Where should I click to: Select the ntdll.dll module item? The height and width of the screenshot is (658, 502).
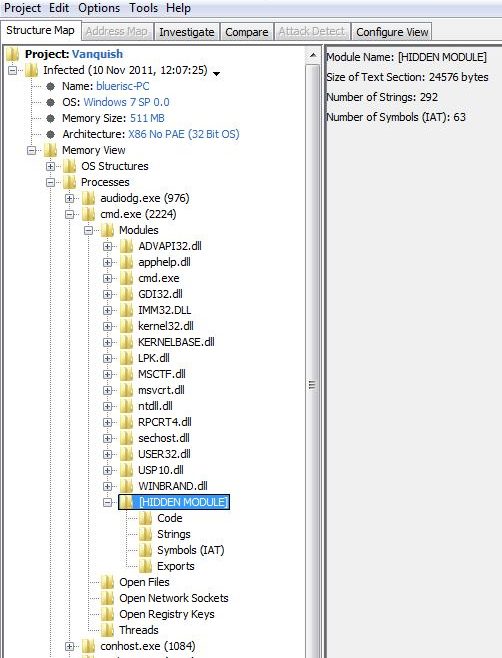(x=155, y=406)
